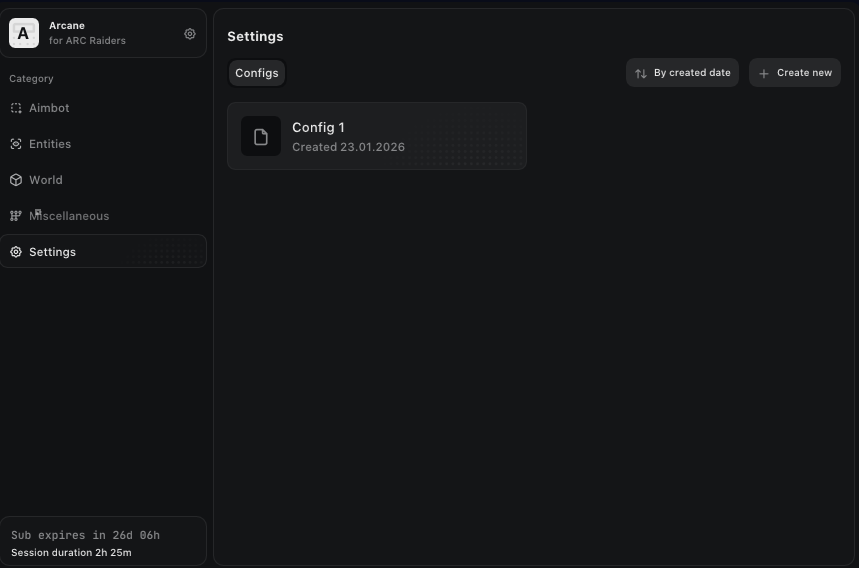Click the Arcane "A" logo icon
The height and width of the screenshot is (568, 859).
(x=24, y=33)
